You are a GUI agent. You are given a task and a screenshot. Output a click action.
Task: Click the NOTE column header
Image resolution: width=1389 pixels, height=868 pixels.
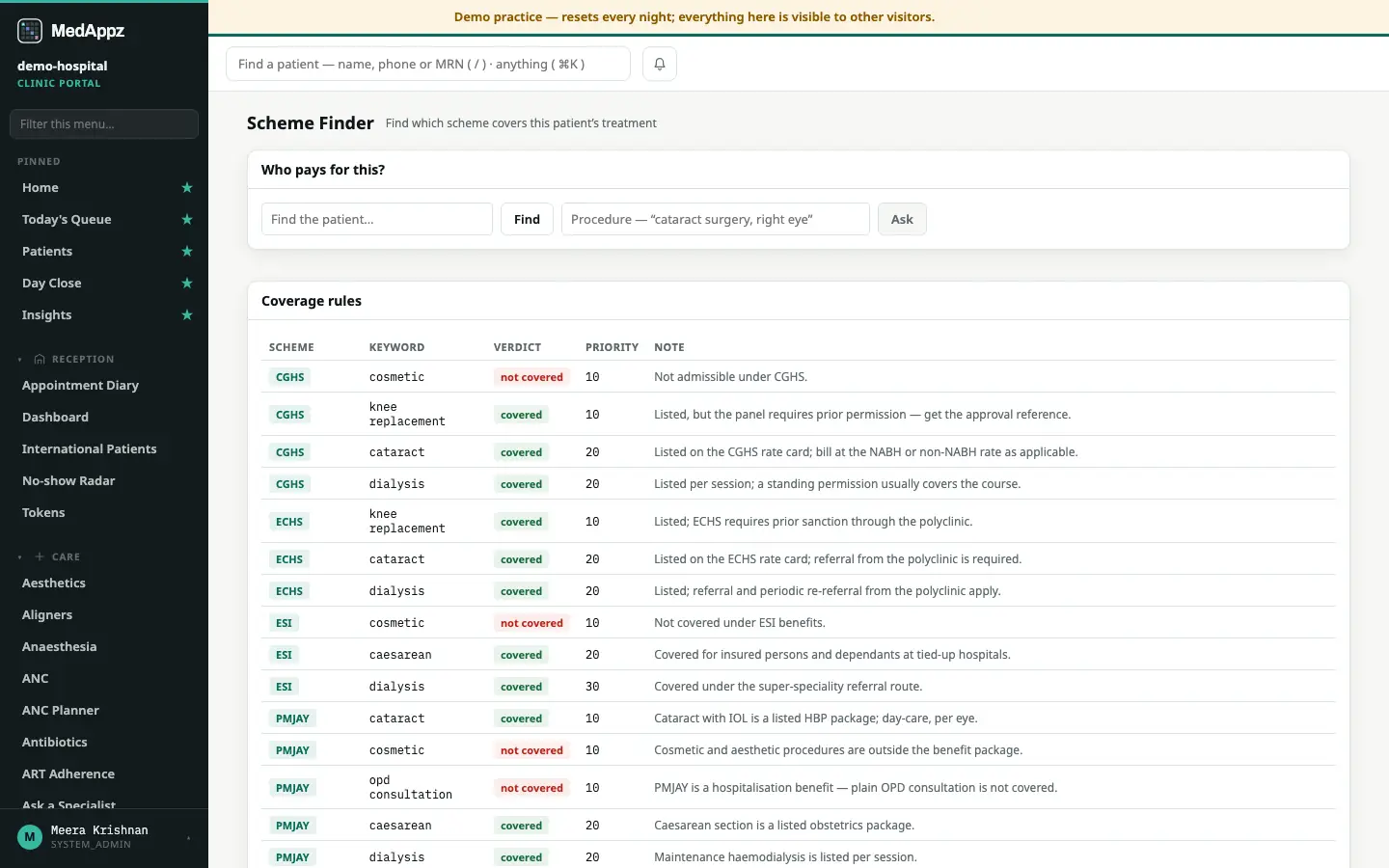[x=669, y=347]
